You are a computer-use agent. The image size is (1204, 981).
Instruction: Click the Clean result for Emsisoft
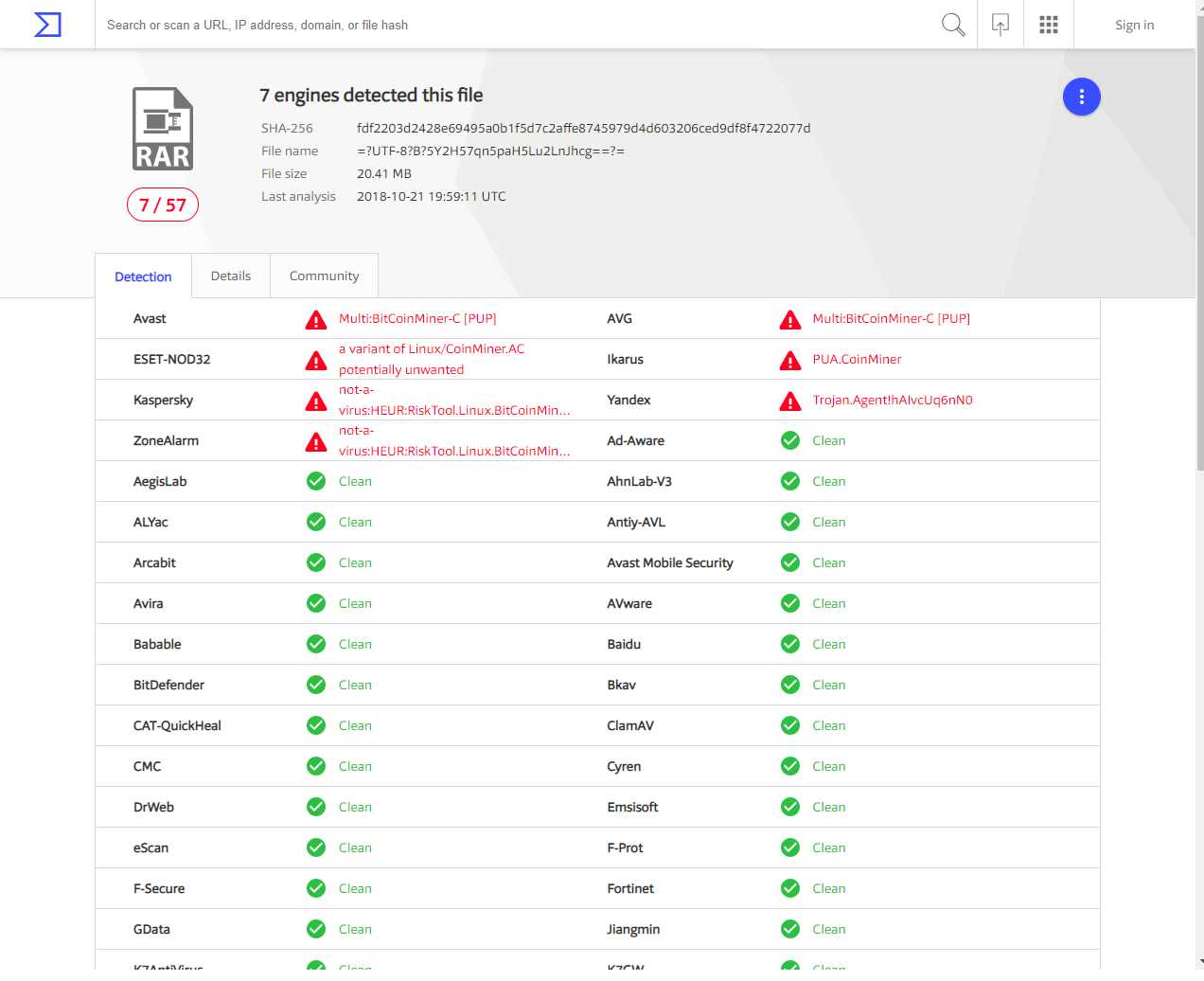[x=829, y=807]
